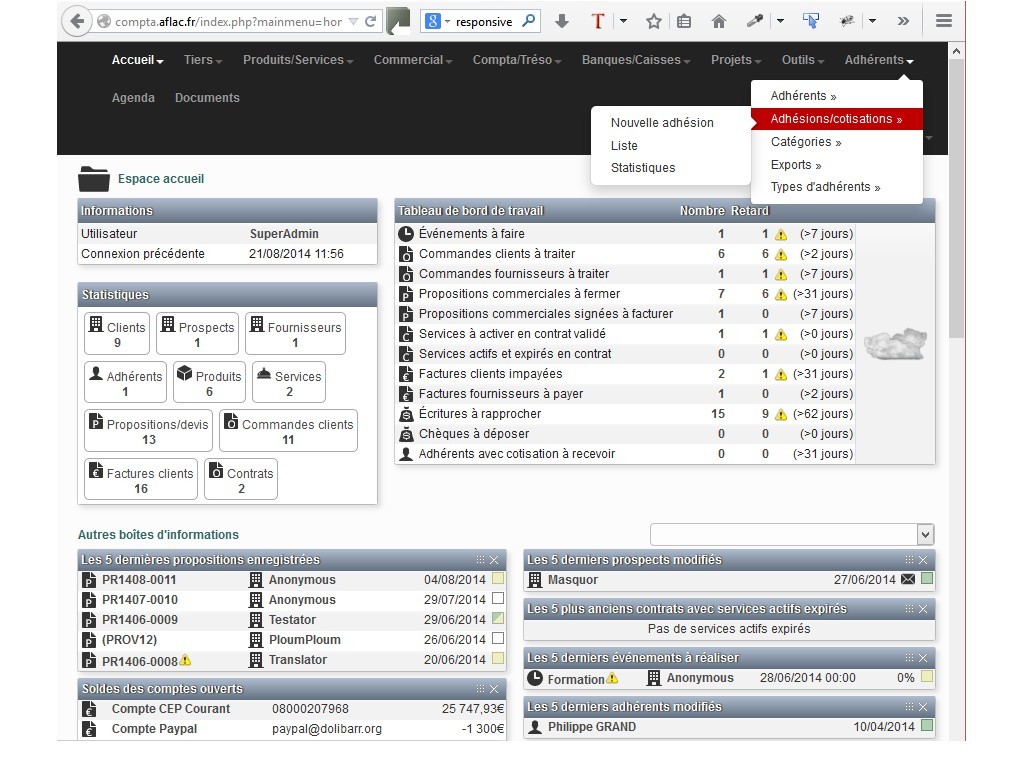Select 'Nouvelle adhésion' from the submenu
This screenshot has height=768, width=1024.
pyautogui.click(x=662, y=123)
